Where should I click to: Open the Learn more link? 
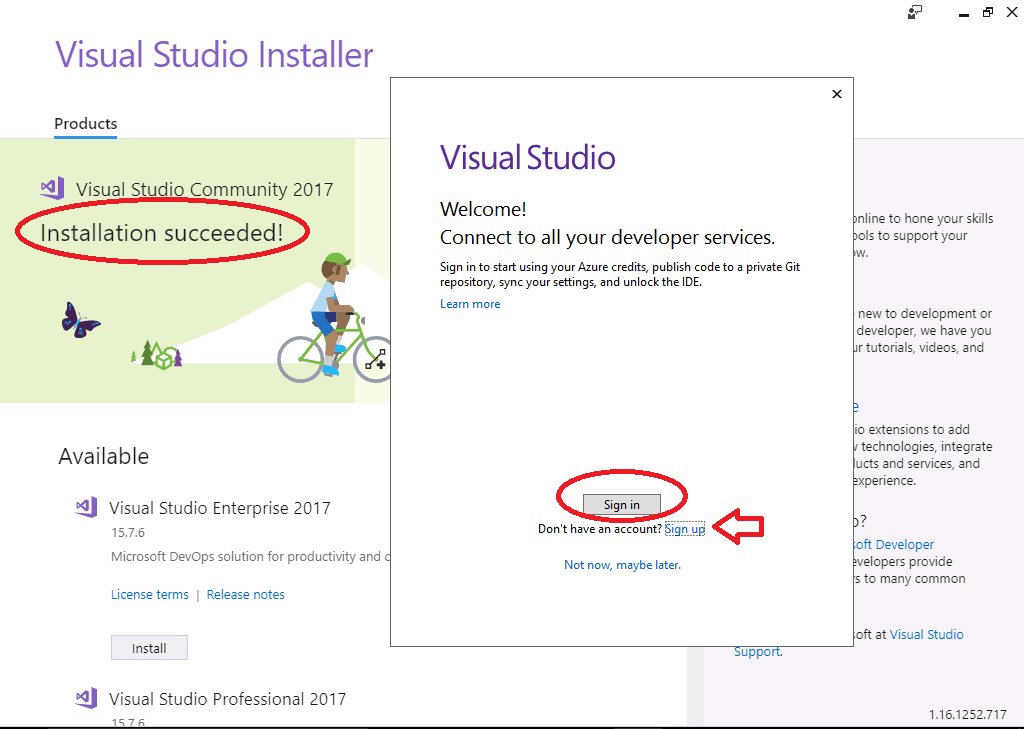(x=470, y=304)
